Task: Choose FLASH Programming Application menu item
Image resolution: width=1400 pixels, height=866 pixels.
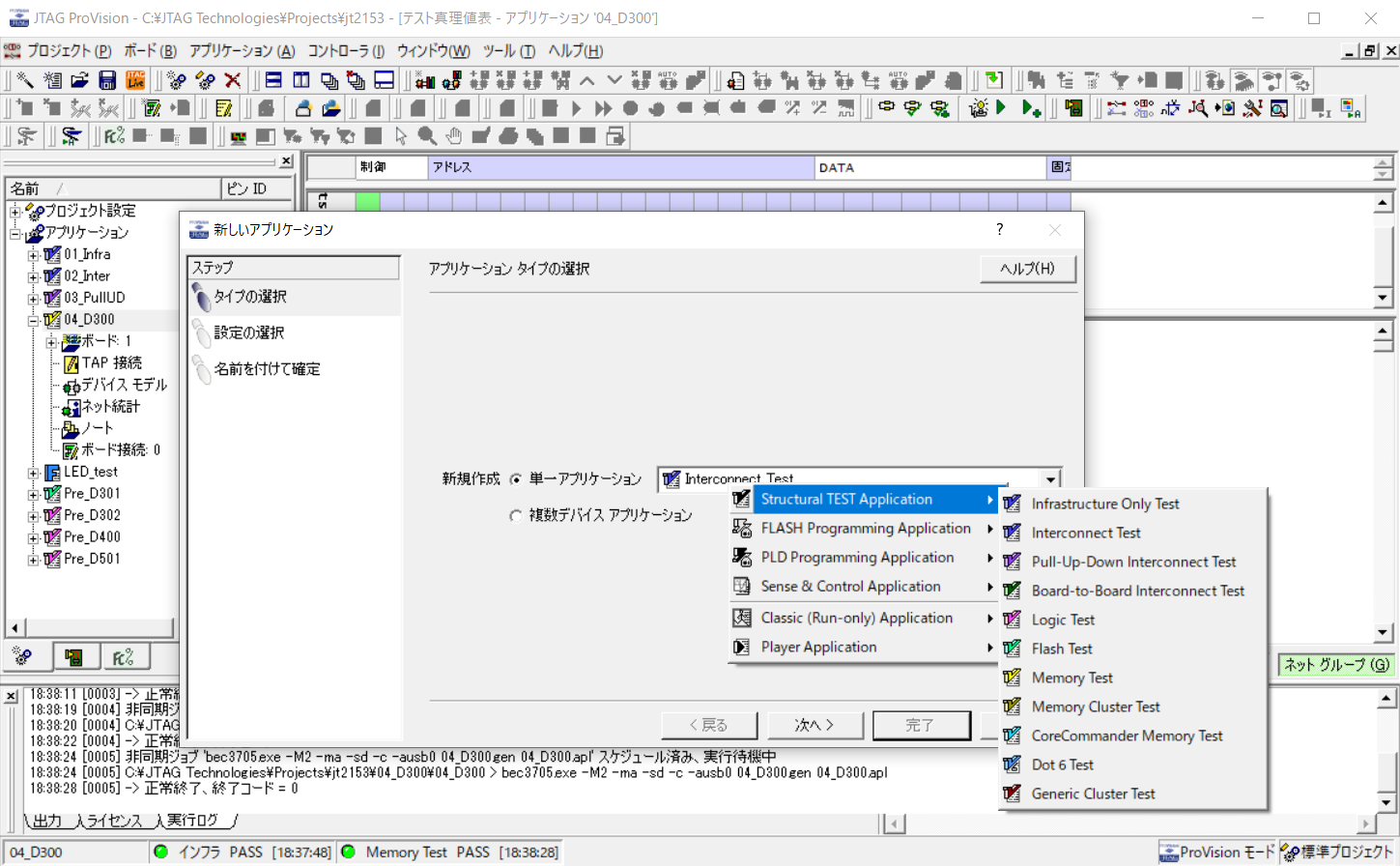Action: (x=863, y=529)
